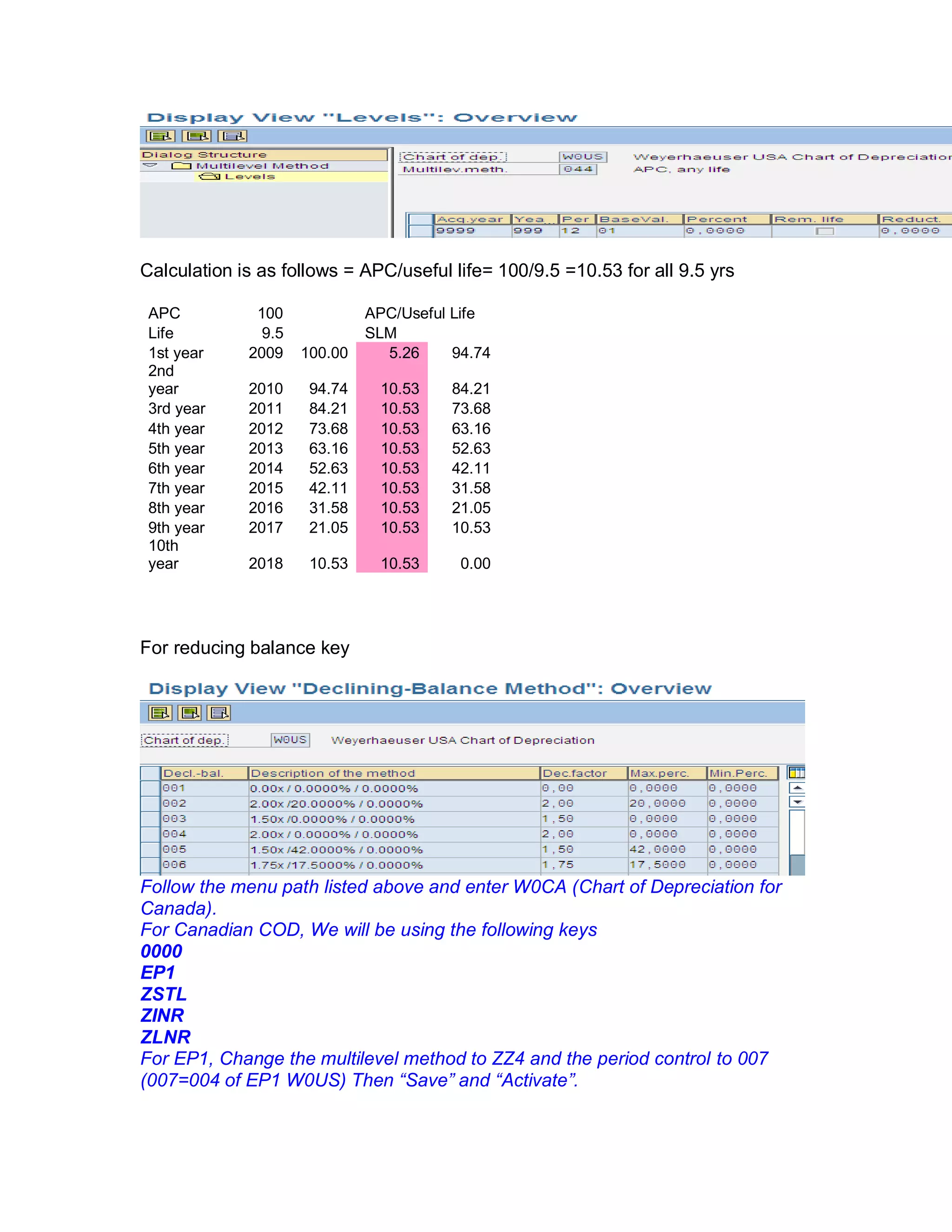Click Description of the method column header
The height and width of the screenshot is (1232, 952).
tap(395, 773)
